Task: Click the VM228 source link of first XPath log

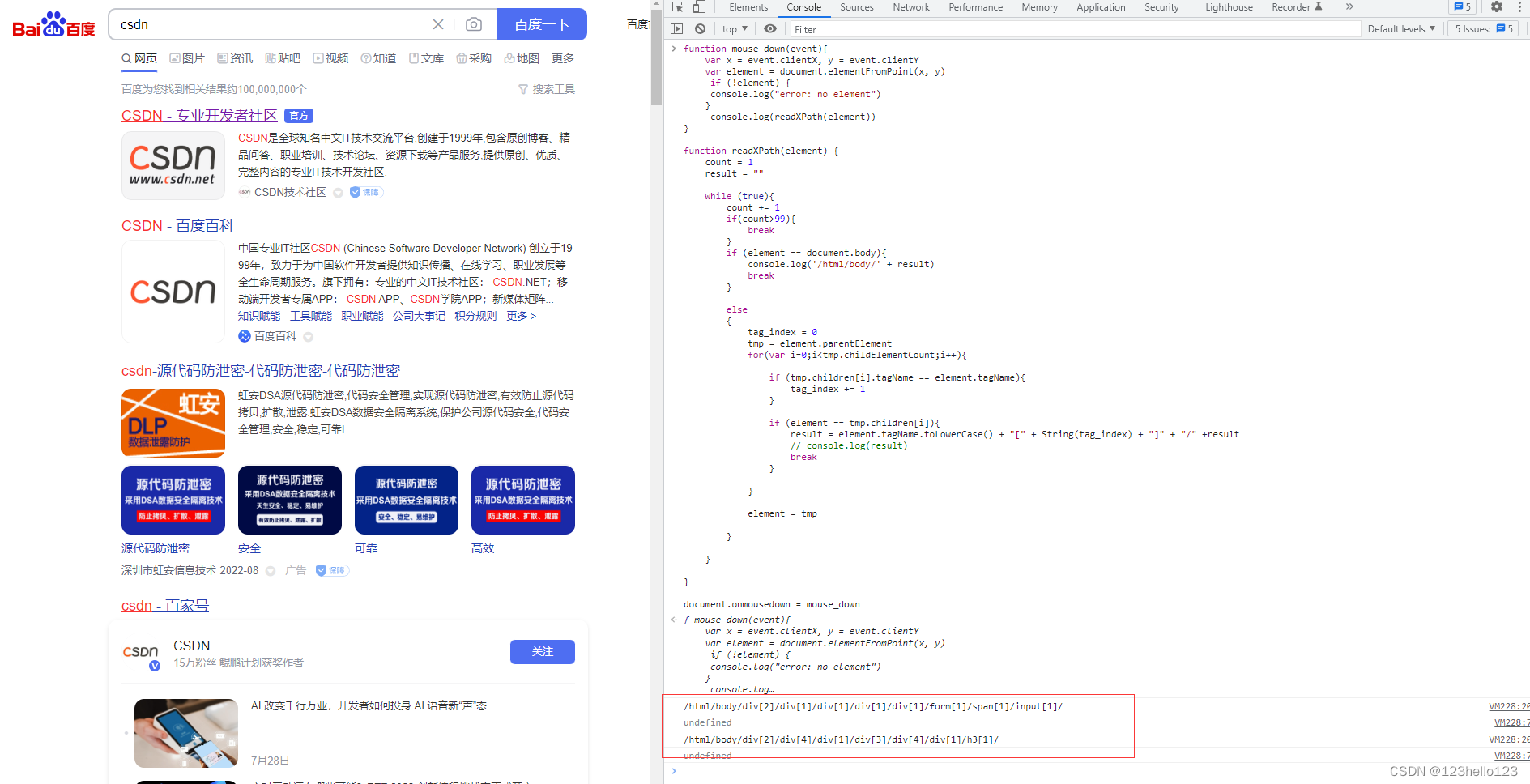Action: [x=1509, y=706]
